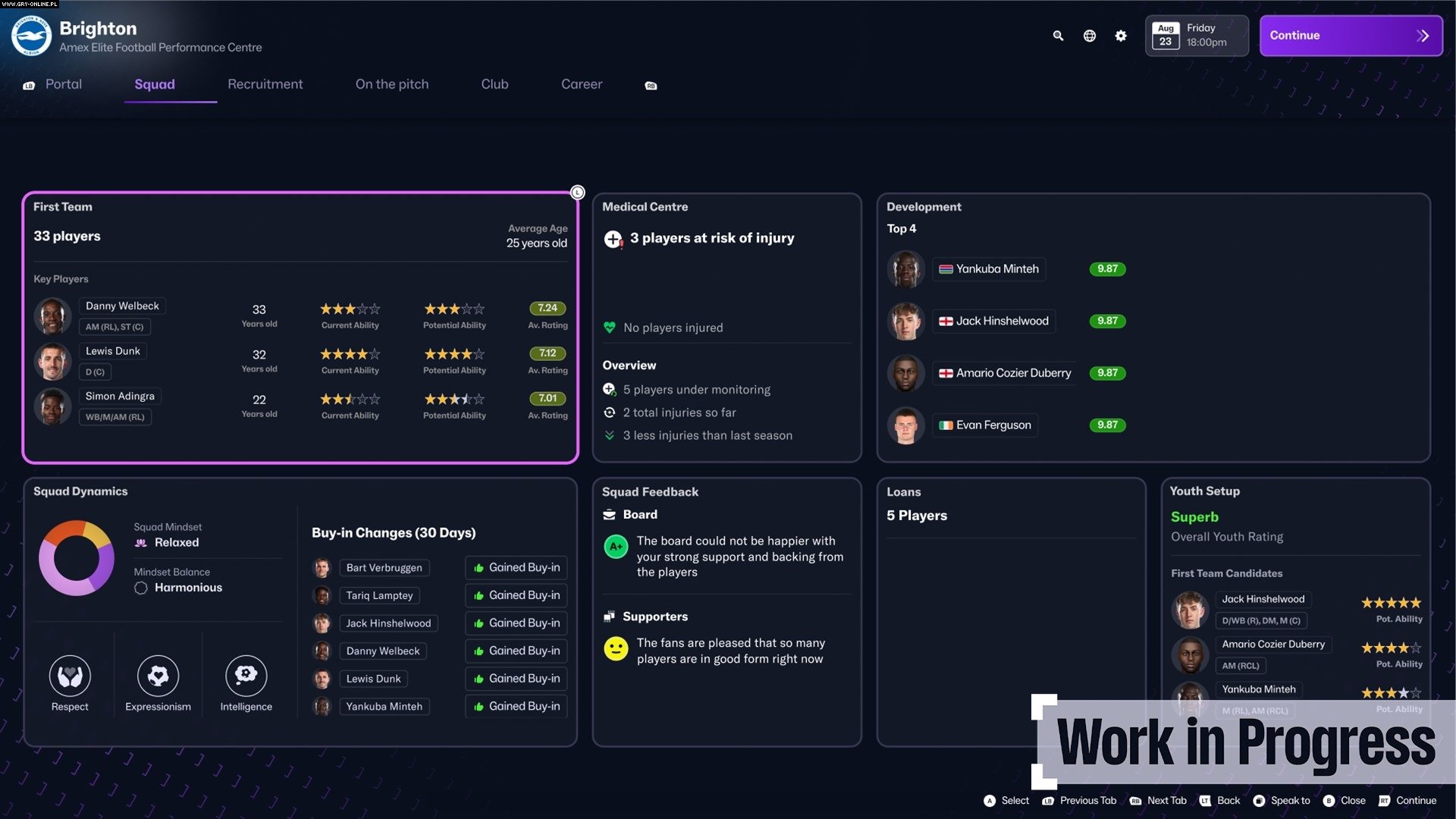Click Jack Hinshelwood's potential ability stars
This screenshot has height=819, width=1456.
point(1392,602)
